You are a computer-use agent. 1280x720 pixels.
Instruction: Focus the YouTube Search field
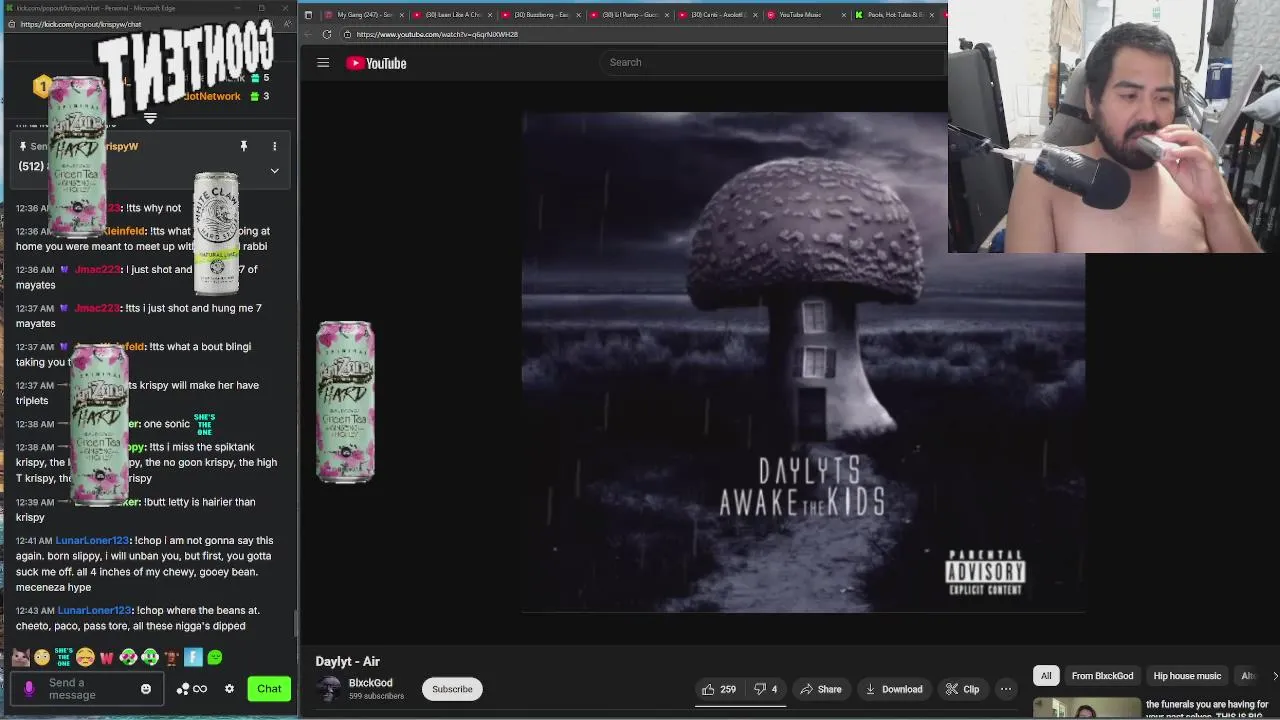(772, 62)
